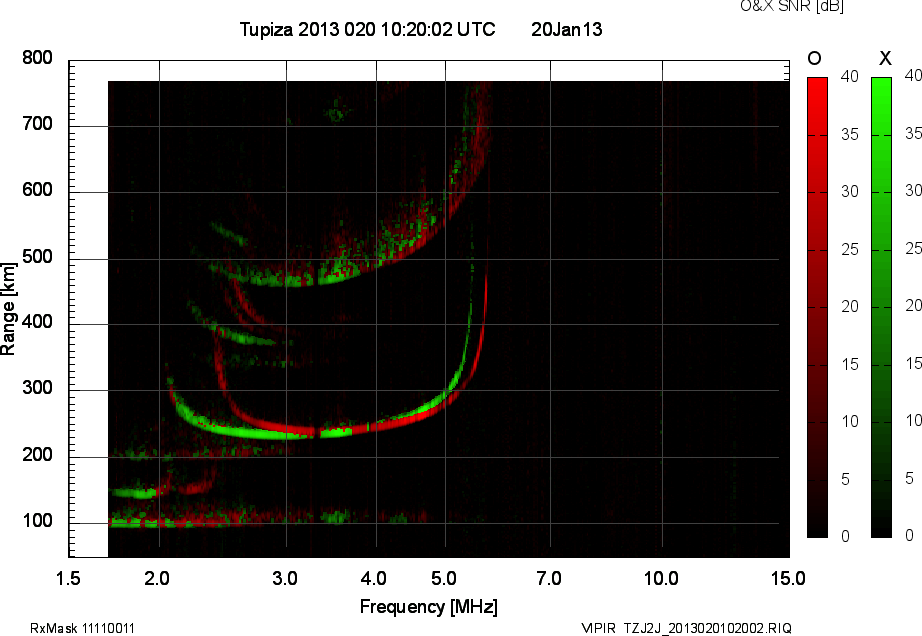922x636 pixels.
Task: Click the 30 label beside the red O colorbar
Action: (850, 191)
